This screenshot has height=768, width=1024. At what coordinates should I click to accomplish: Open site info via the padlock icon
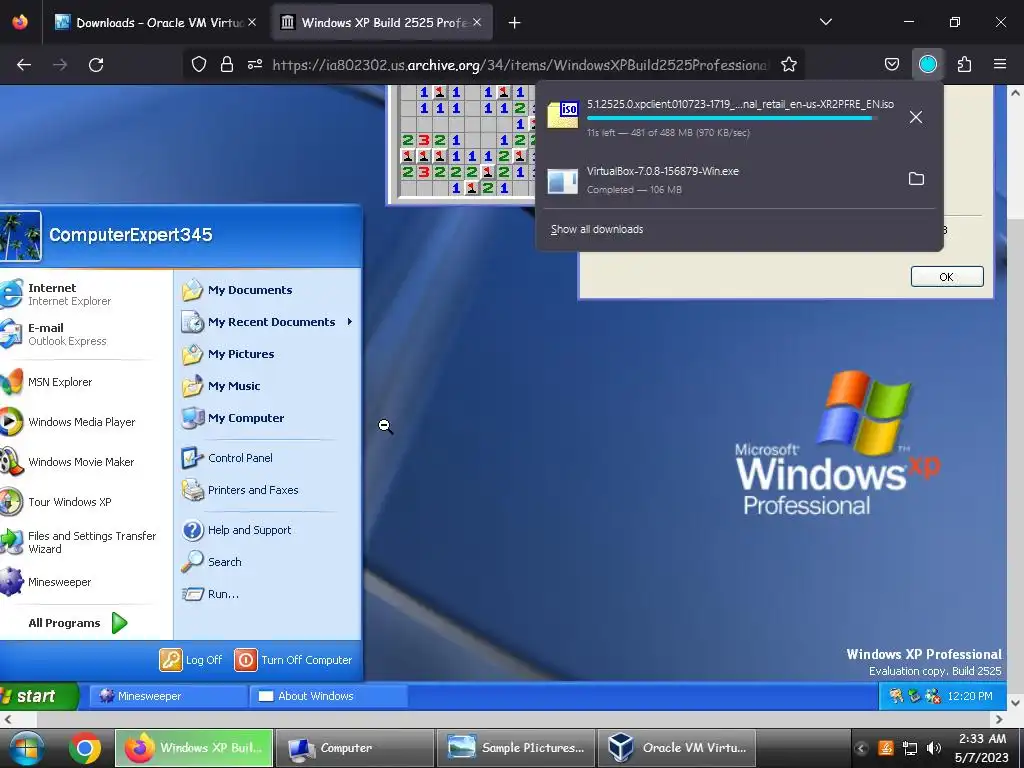(227, 64)
